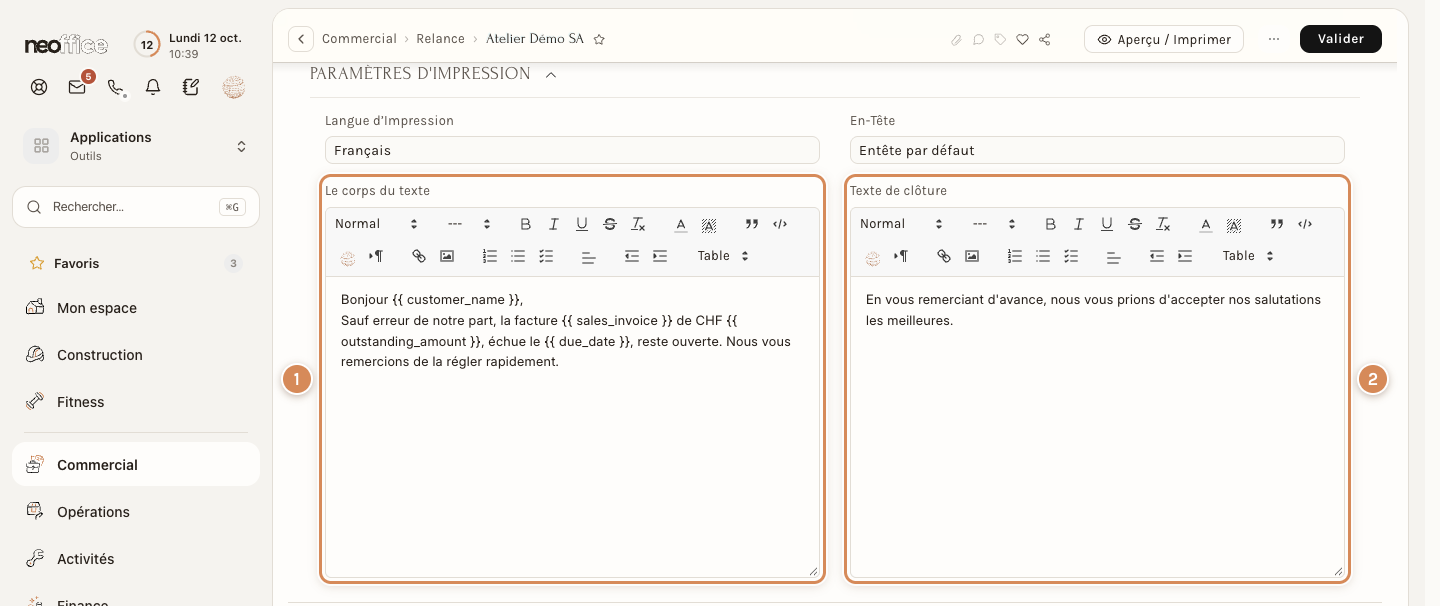Open the notebook notes icon

pos(191,87)
